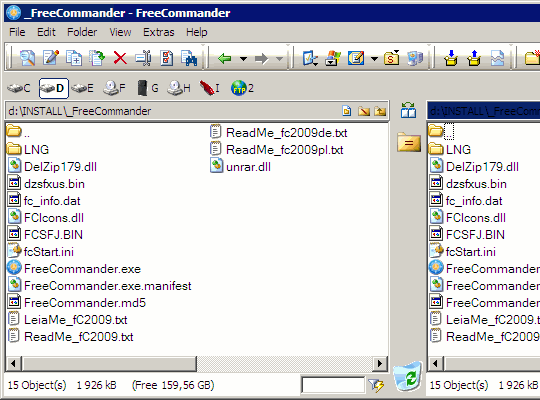Click the equalize panels folder icon
This screenshot has width=540, height=400.
408,142
